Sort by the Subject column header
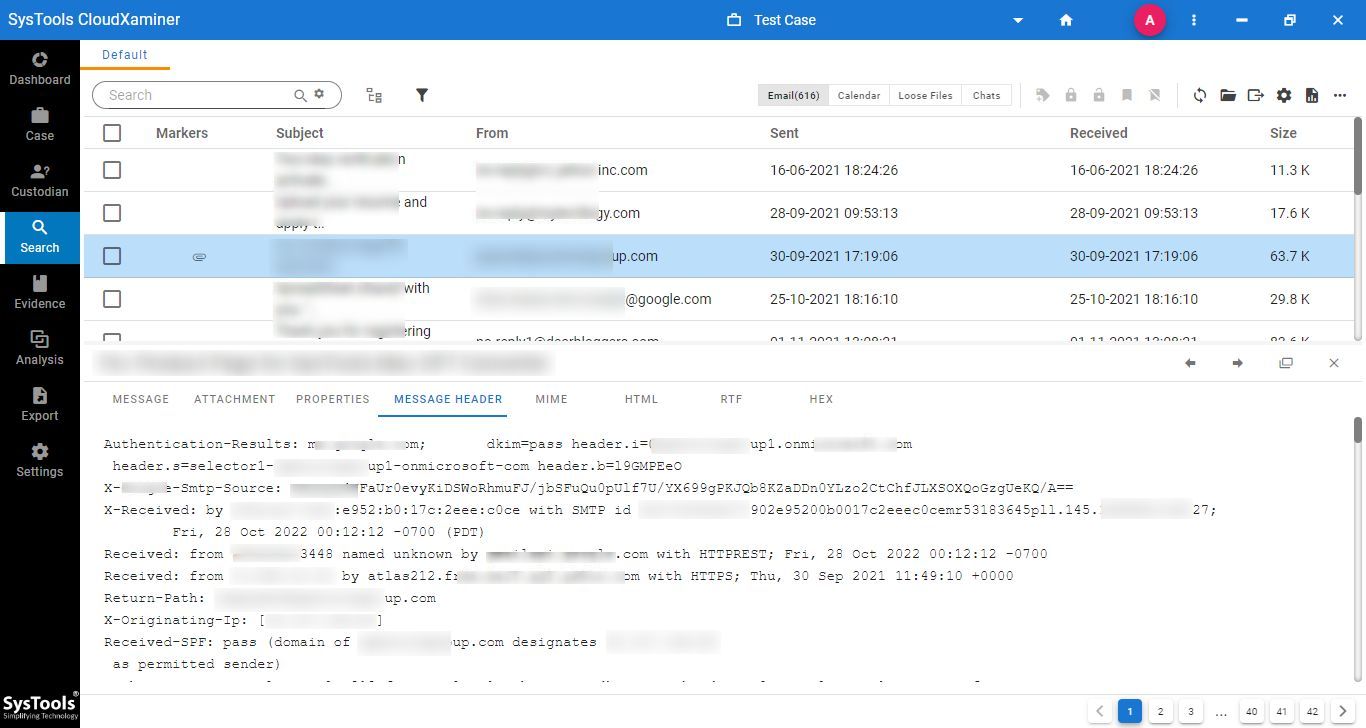Screen dimensions: 1366x728 tap(300, 133)
